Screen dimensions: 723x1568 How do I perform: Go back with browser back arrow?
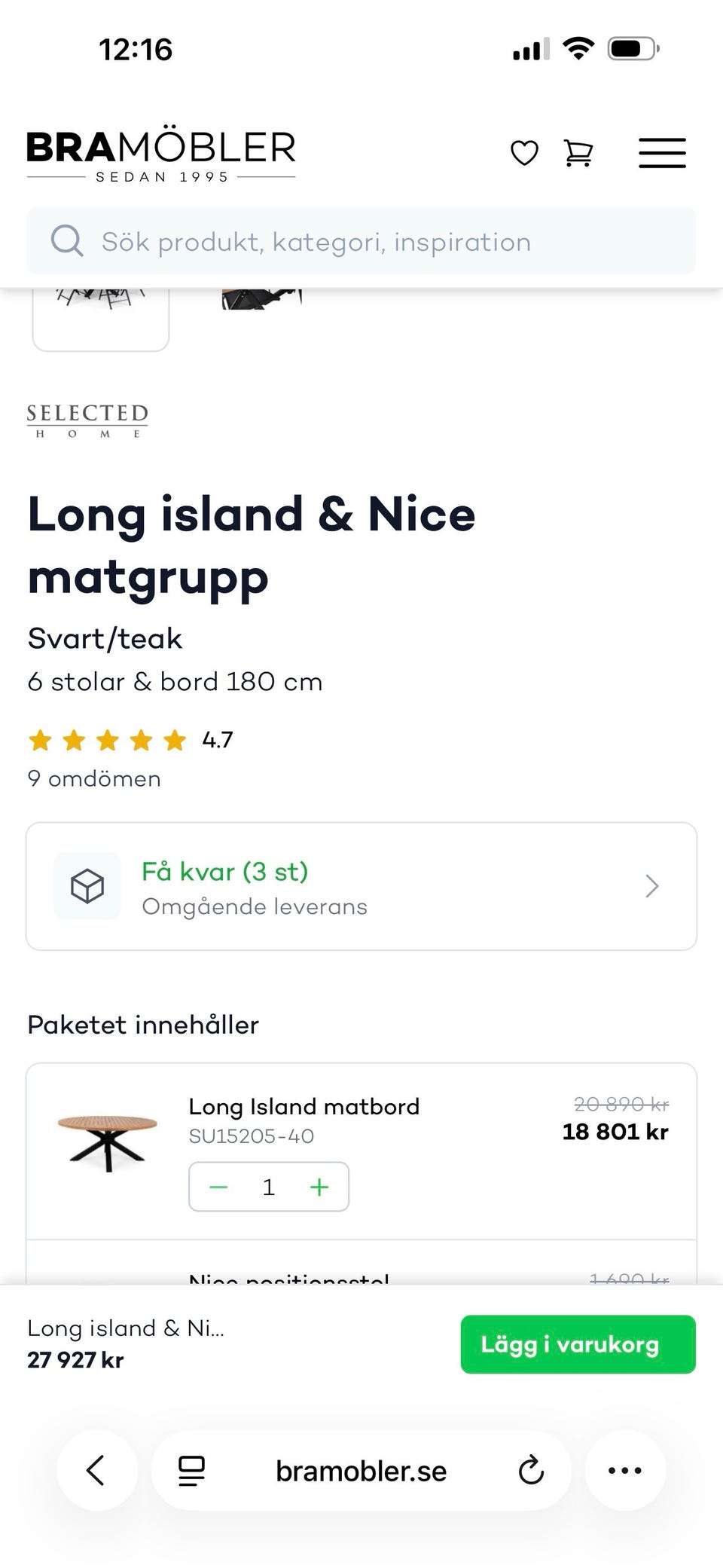coord(96,1470)
